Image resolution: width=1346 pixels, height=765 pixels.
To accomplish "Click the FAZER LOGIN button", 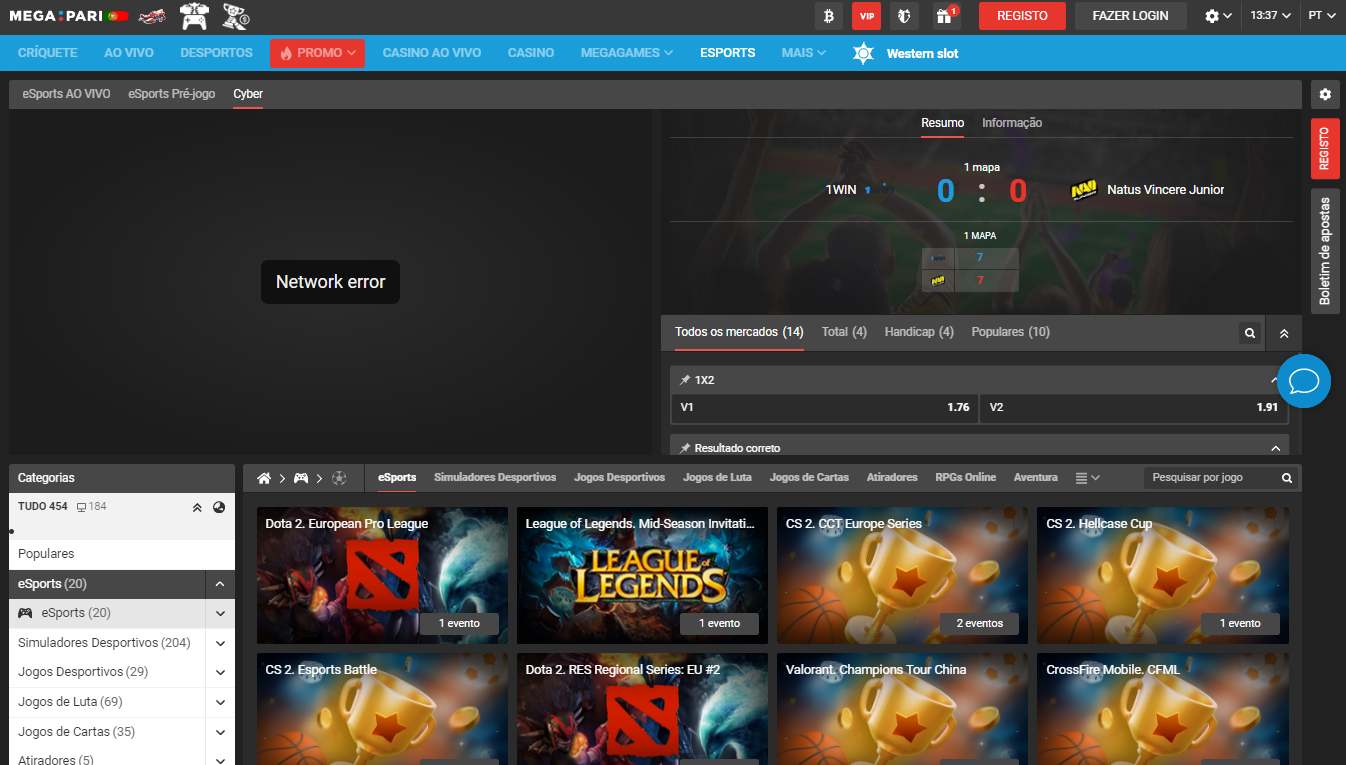I will pos(1131,16).
